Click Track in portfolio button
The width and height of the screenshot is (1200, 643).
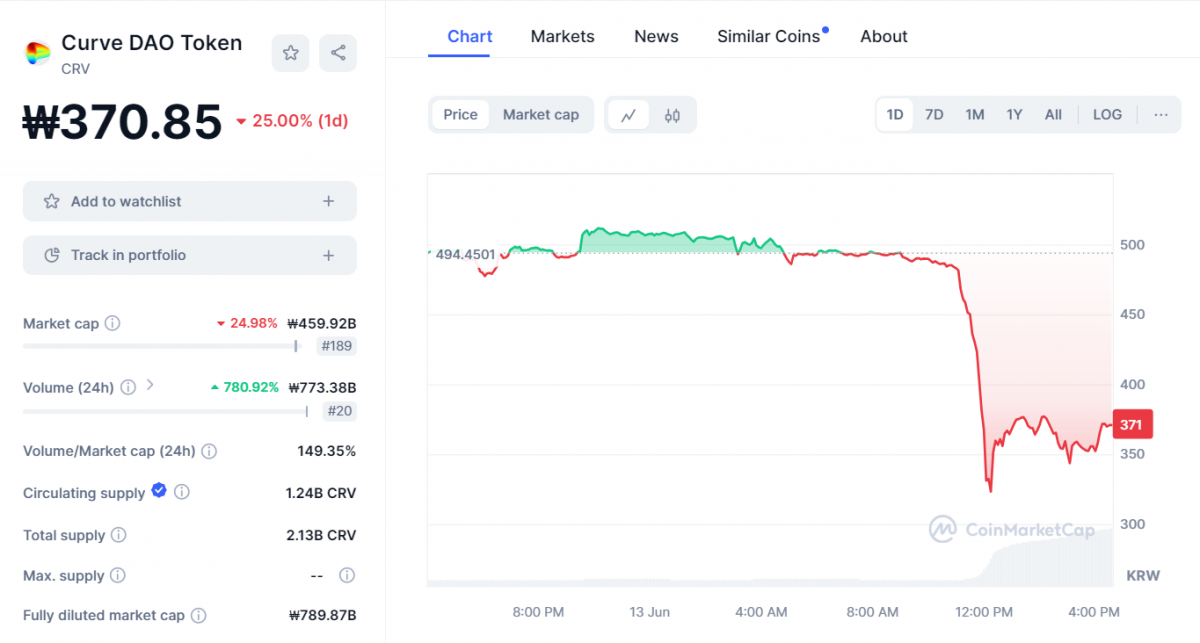tap(190, 255)
